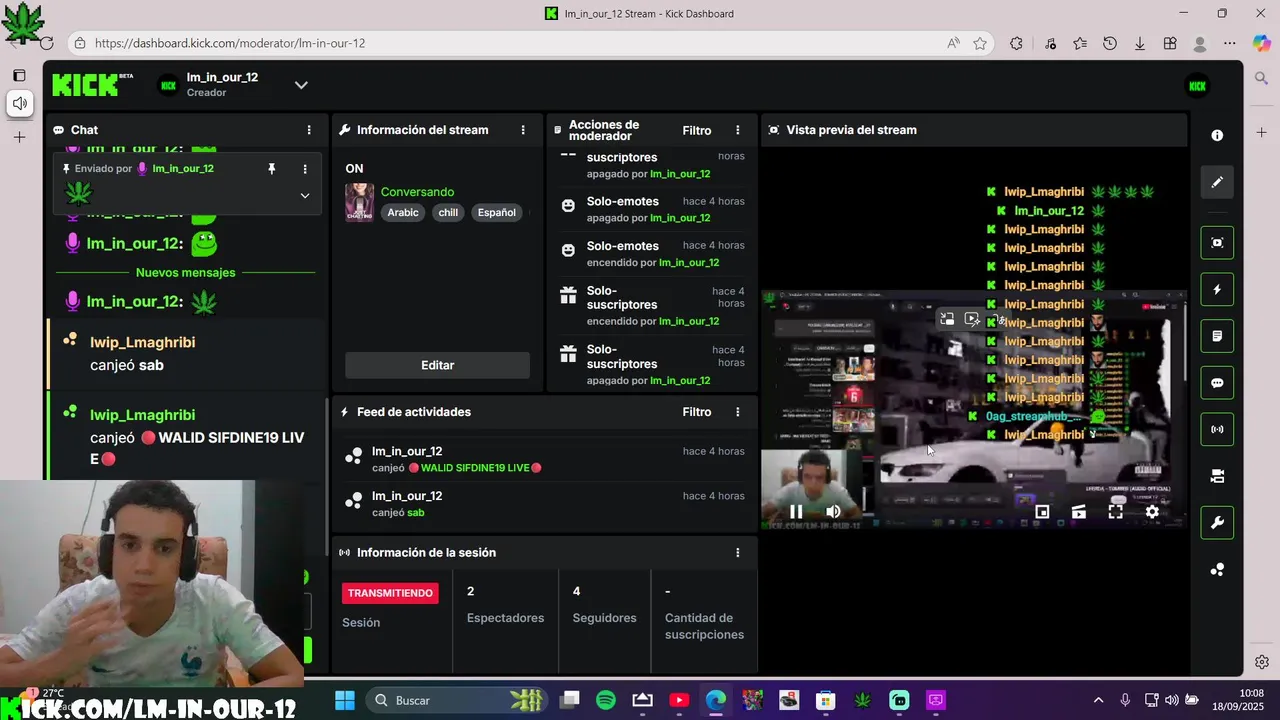Image resolution: width=1280 pixels, height=720 pixels.
Task: Toggle session info broadcast icon in sidebar
Action: click(x=1217, y=429)
